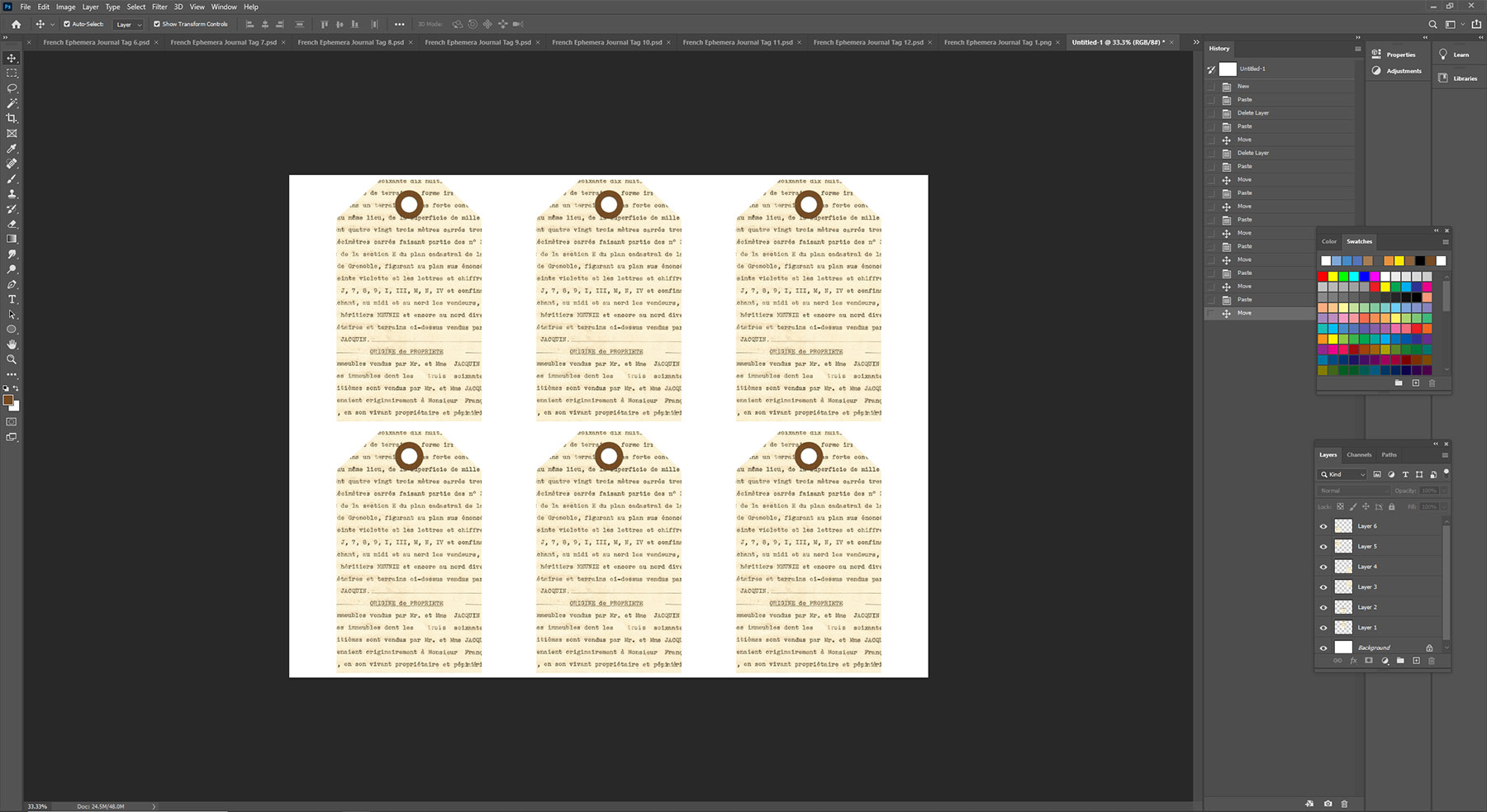Open the Image menu

[x=65, y=7]
